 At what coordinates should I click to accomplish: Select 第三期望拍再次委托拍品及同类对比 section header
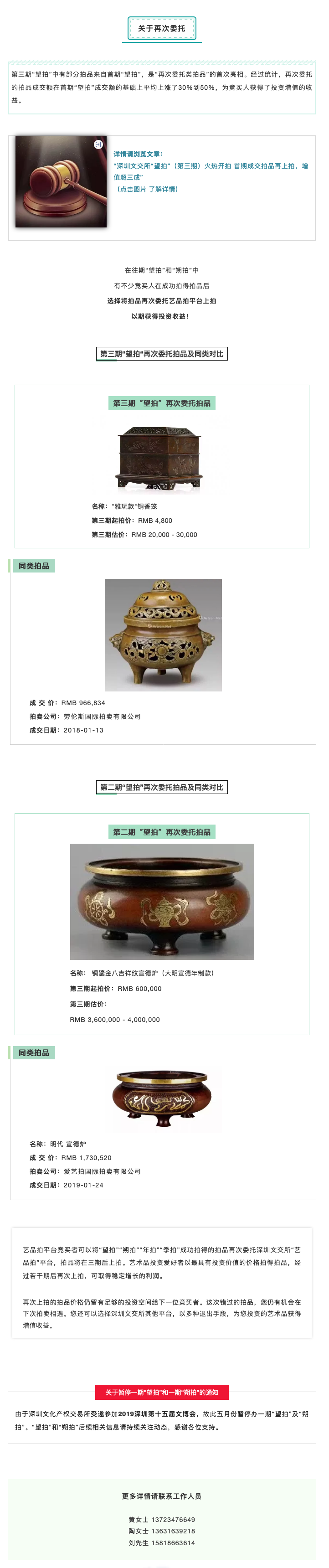pos(162,354)
